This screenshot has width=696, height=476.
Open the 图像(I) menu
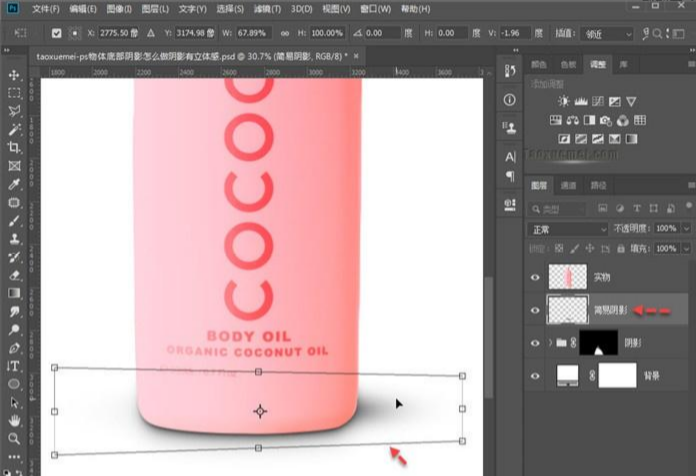(119, 9)
